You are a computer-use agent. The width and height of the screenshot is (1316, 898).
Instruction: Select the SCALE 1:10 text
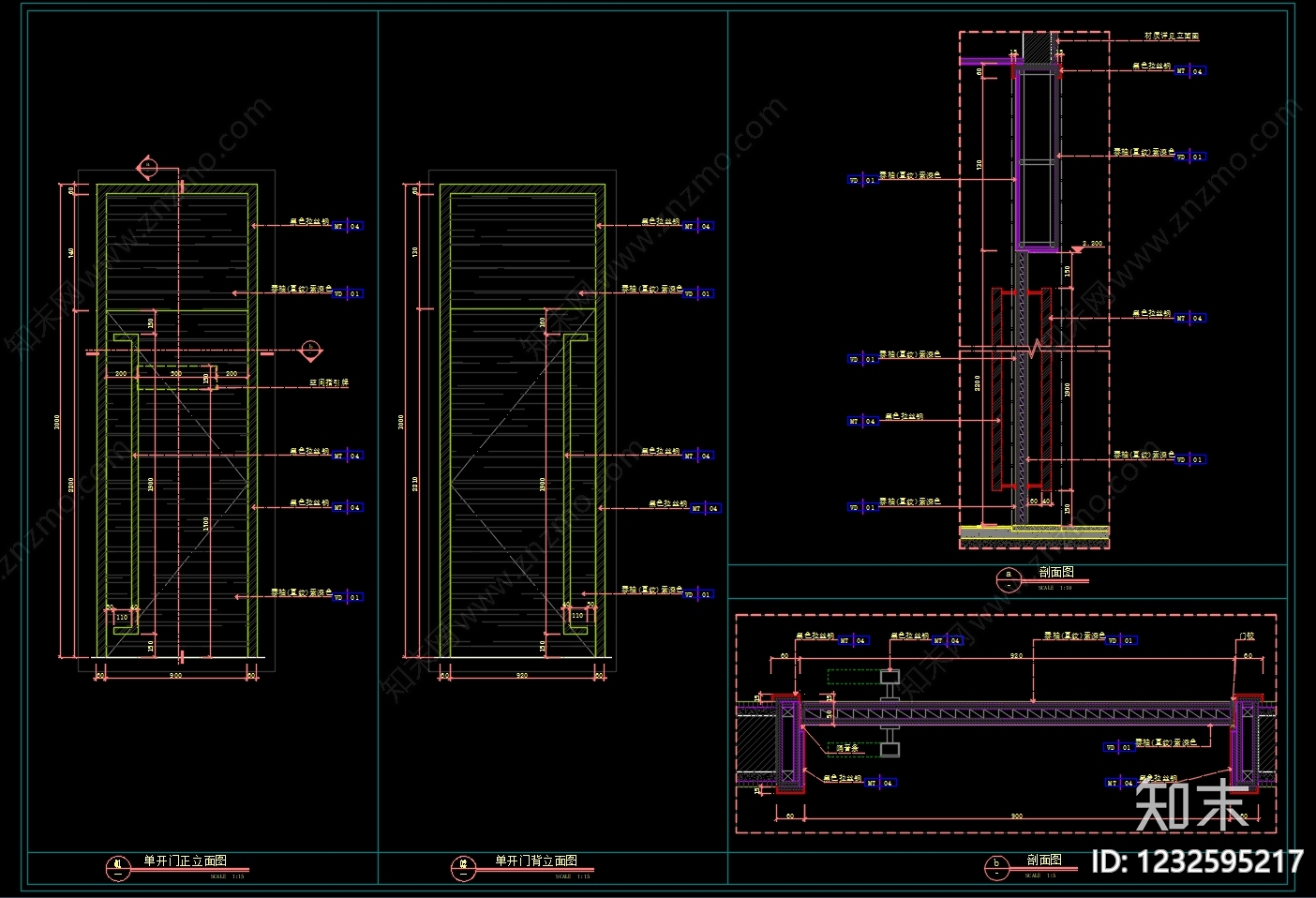(1055, 588)
